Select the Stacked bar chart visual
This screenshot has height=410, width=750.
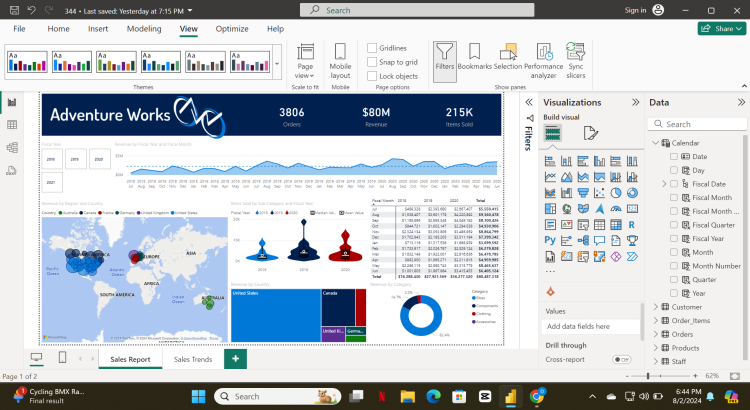(550, 161)
